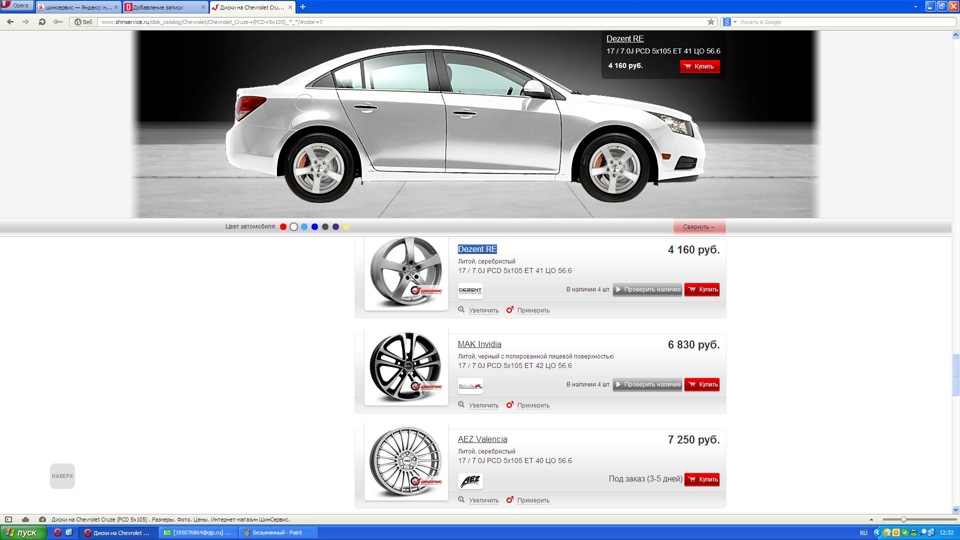The width and height of the screenshot is (960, 540).
Task: Switch to the Paint taskbar window
Action: coord(277,533)
